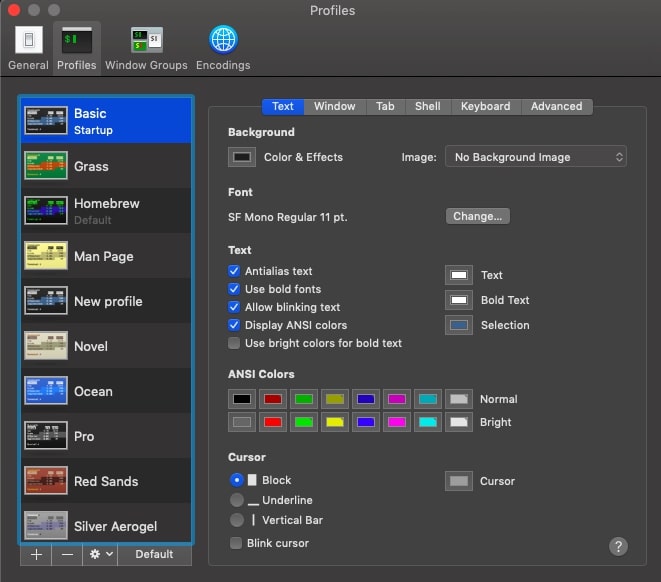This screenshot has height=582, width=661.
Task: Open Background Color & Effects well
Action: (242, 157)
